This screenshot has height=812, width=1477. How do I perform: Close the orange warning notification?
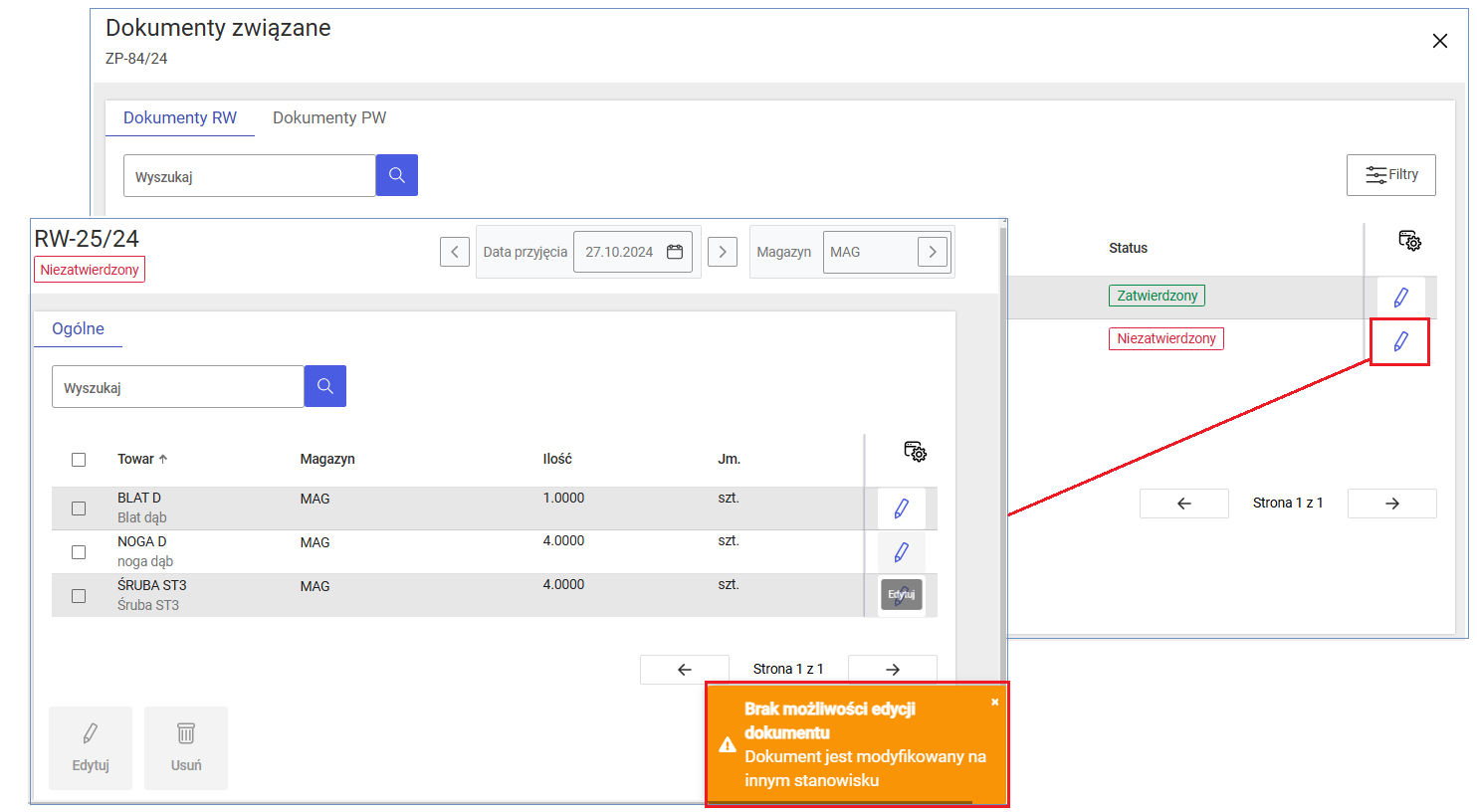pyautogui.click(x=994, y=702)
